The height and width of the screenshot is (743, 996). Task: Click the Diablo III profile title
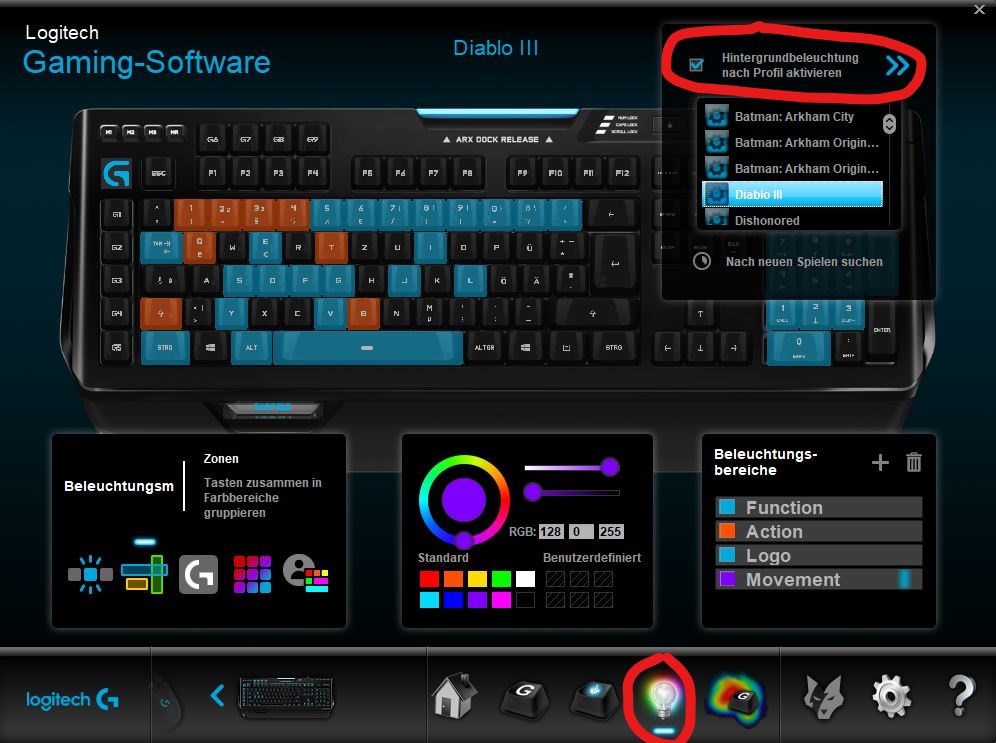tap(495, 48)
